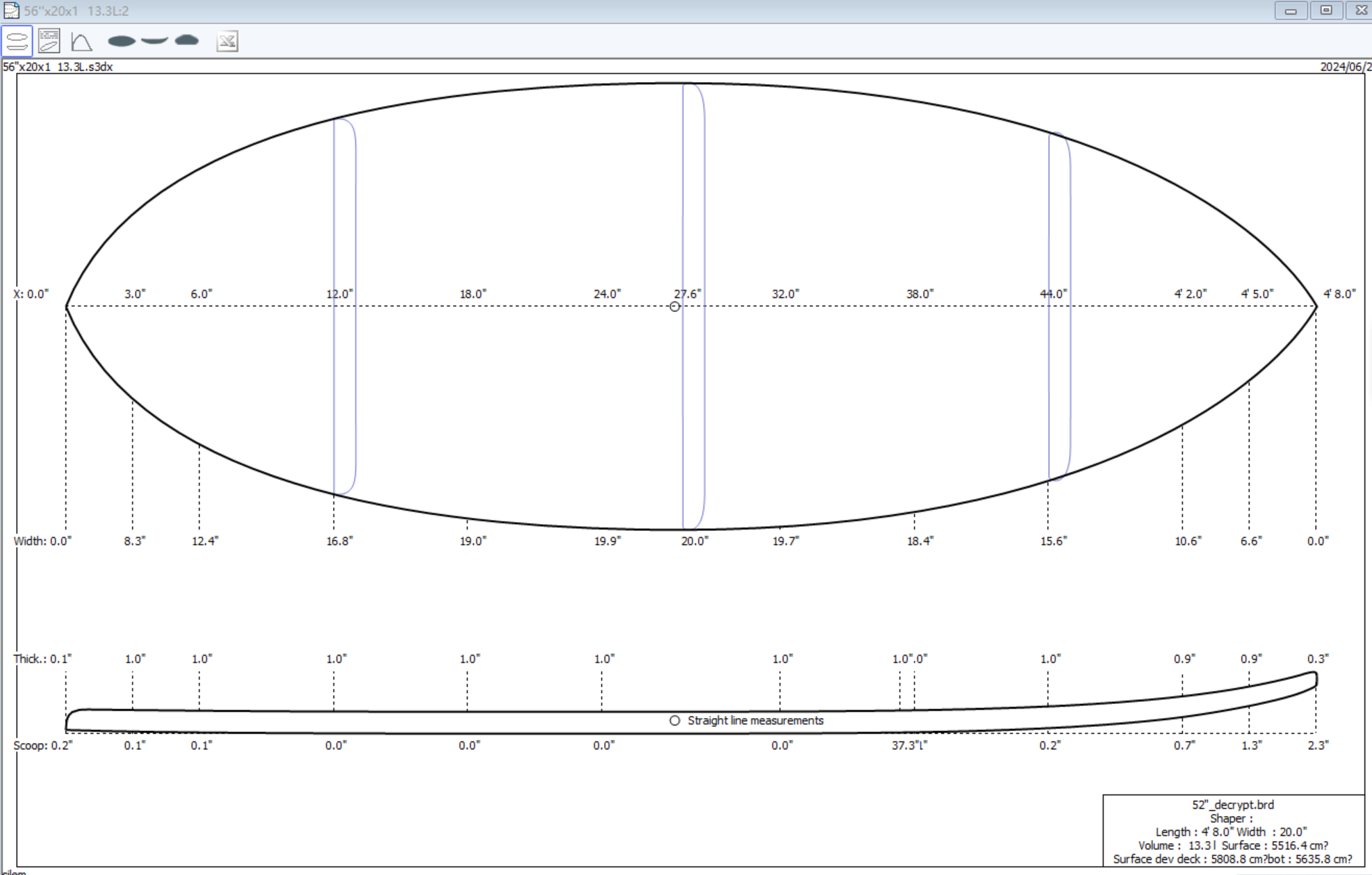Viewport: 1372px width, 875px height.
Task: Click the X position label 4' 8.0"
Action: tap(1339, 294)
